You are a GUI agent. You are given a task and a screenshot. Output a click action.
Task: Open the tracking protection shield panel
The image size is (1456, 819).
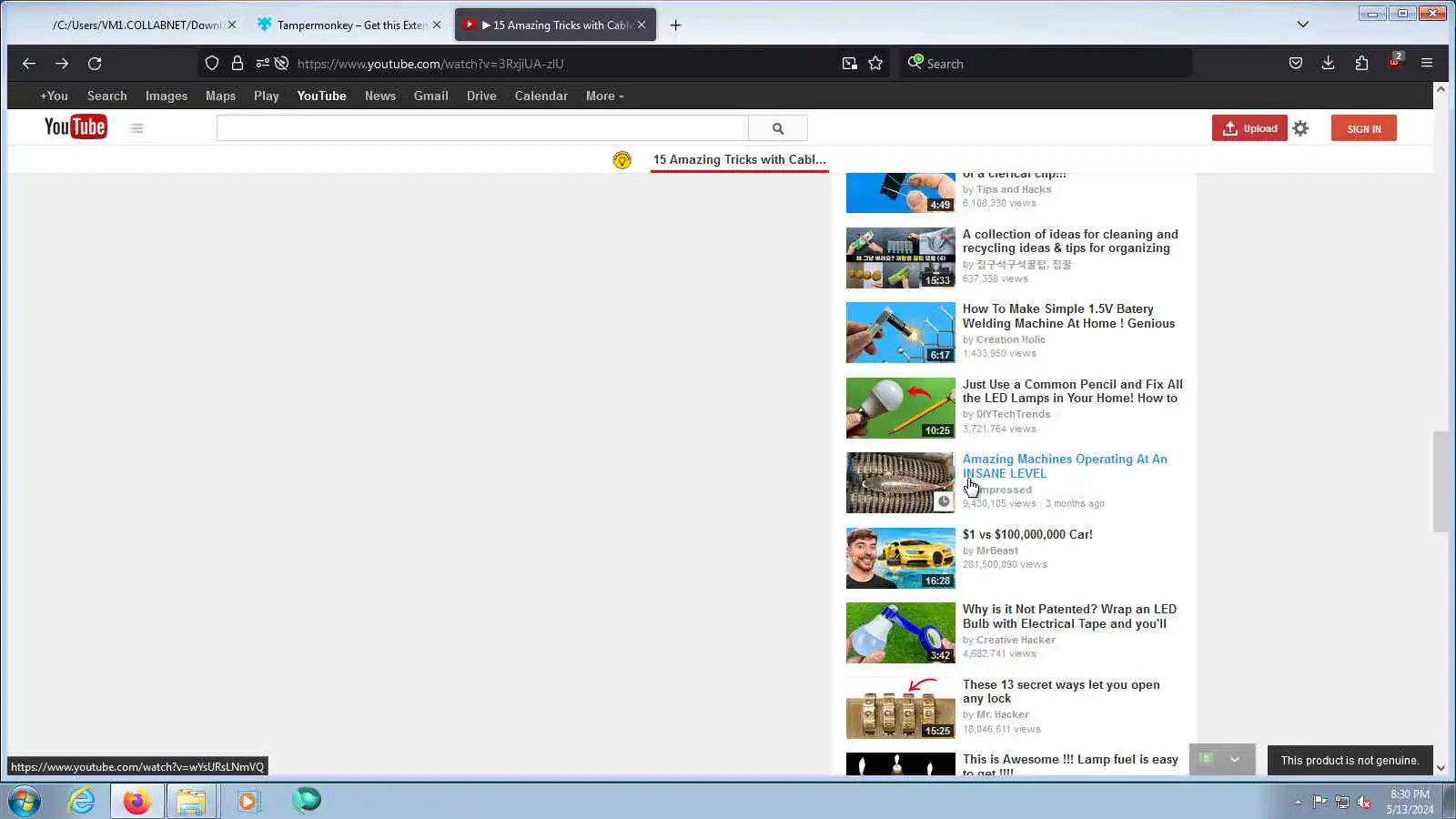[212, 64]
